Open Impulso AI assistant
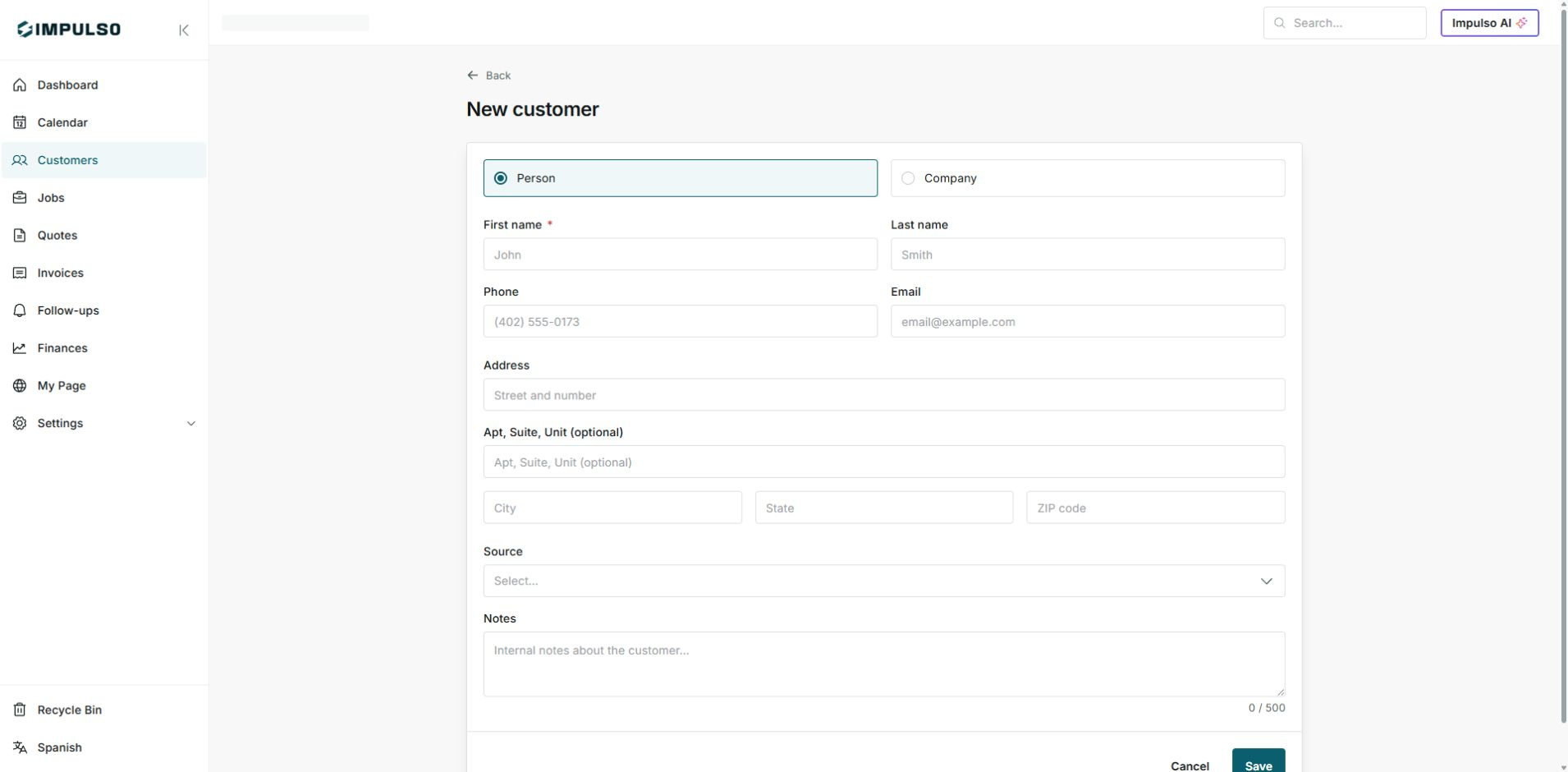This screenshot has width=1568, height=772. (1489, 23)
